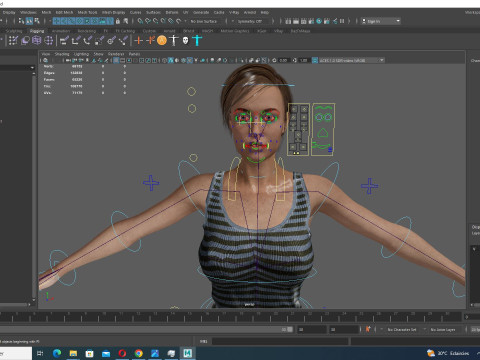This screenshot has height=360, width=480.
Task: Toggle the resolution gate icon in panel toolbar
Action: pos(129,60)
